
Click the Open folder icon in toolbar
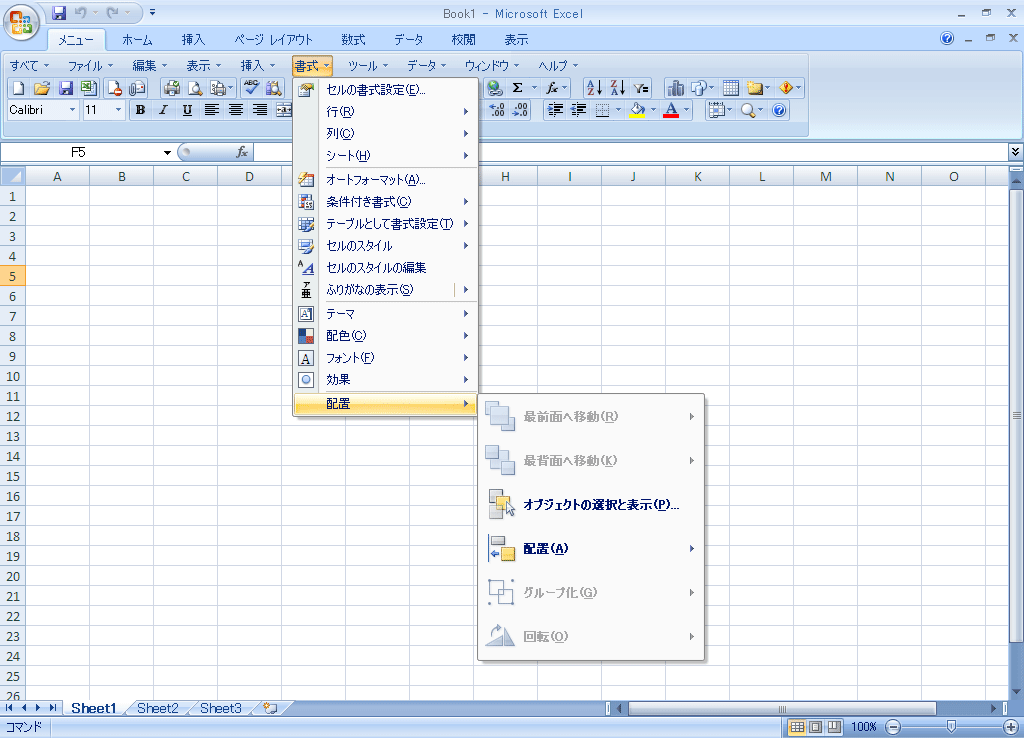(42, 88)
